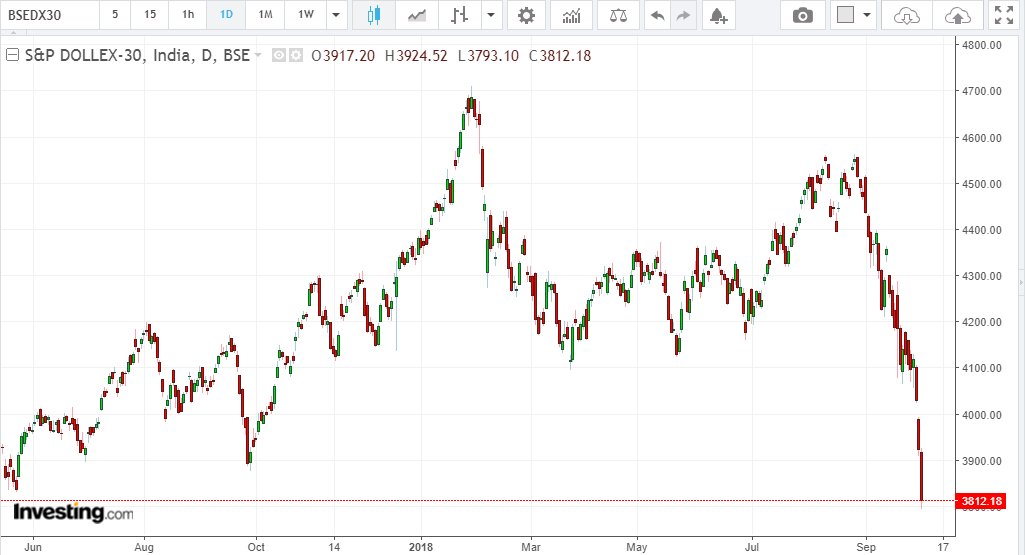The width and height of the screenshot is (1025, 555).
Task: Expand the symbol dropdown arrow after BSE
Action: pyautogui.click(x=258, y=56)
